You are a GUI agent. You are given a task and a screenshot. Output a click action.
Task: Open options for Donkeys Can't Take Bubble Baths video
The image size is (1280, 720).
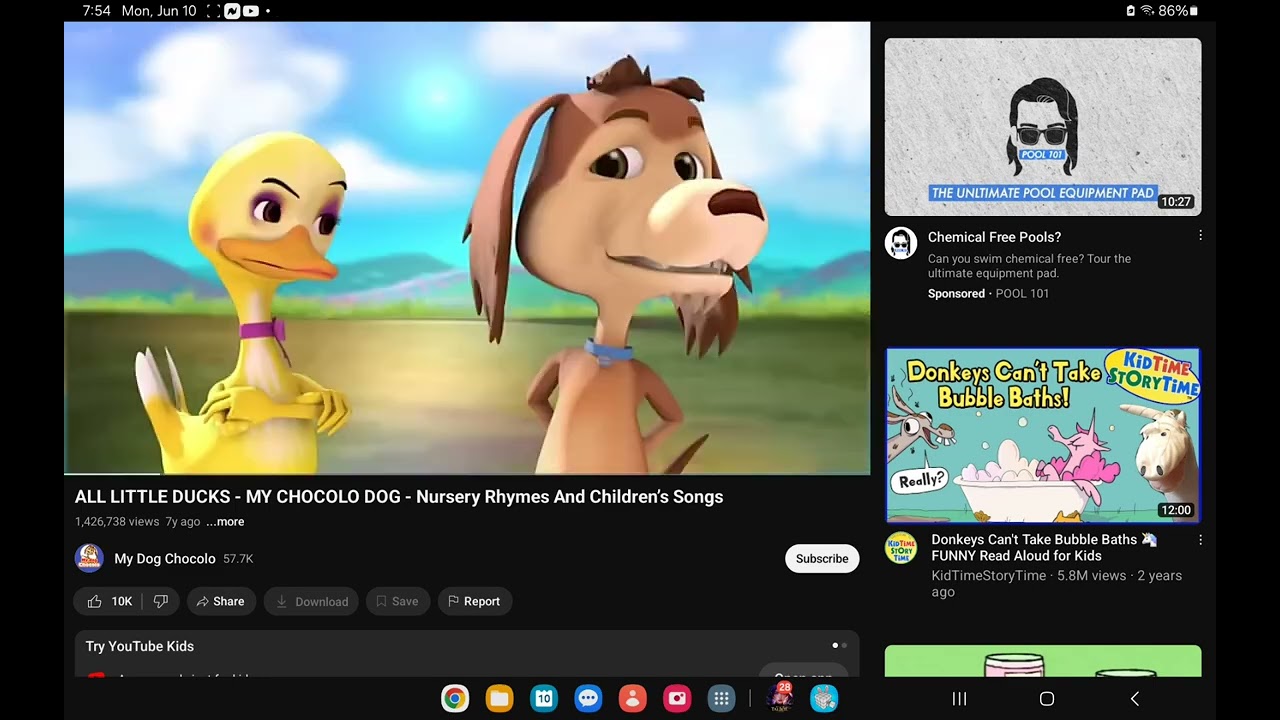pos(1200,540)
